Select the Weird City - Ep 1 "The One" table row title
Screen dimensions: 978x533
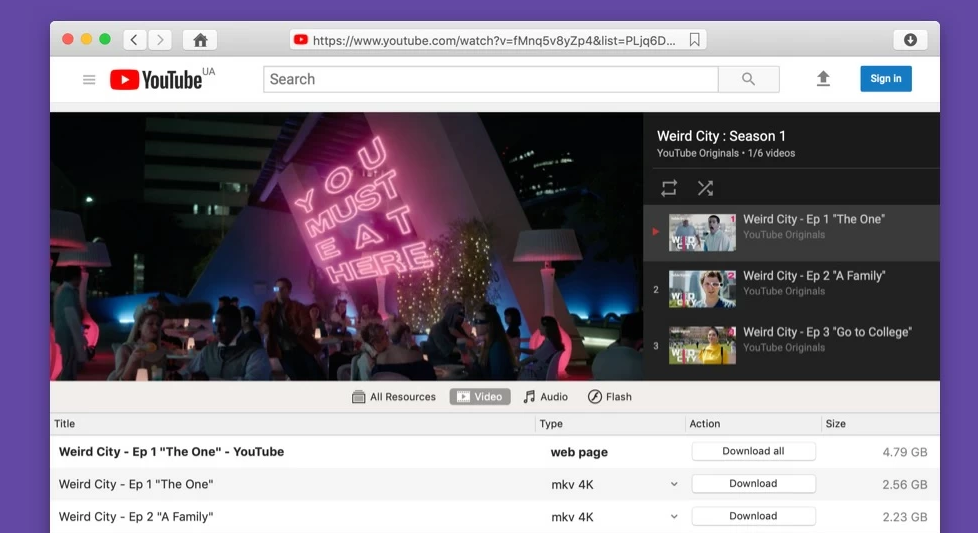point(136,484)
